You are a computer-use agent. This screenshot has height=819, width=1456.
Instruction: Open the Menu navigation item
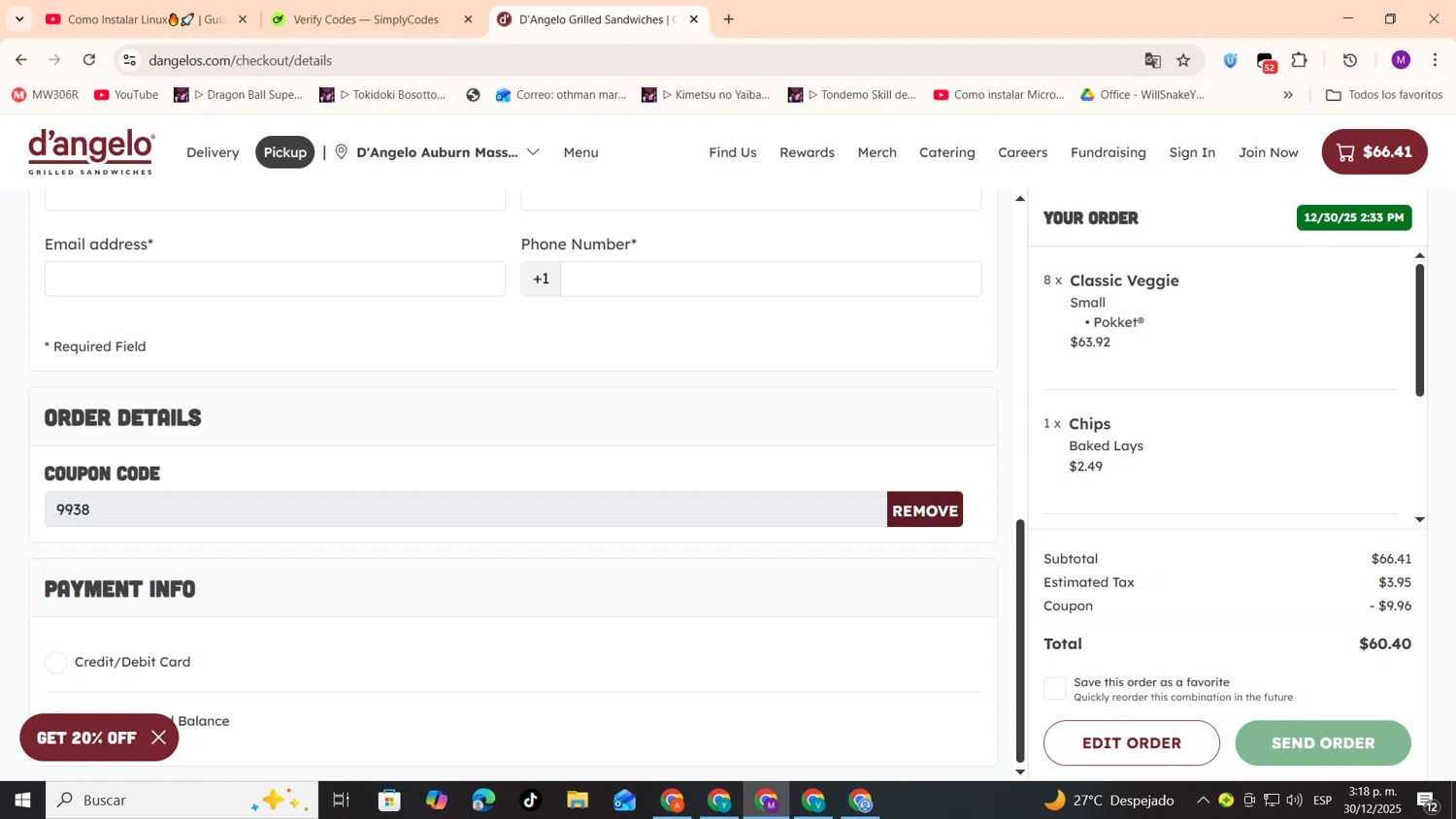pos(580,152)
